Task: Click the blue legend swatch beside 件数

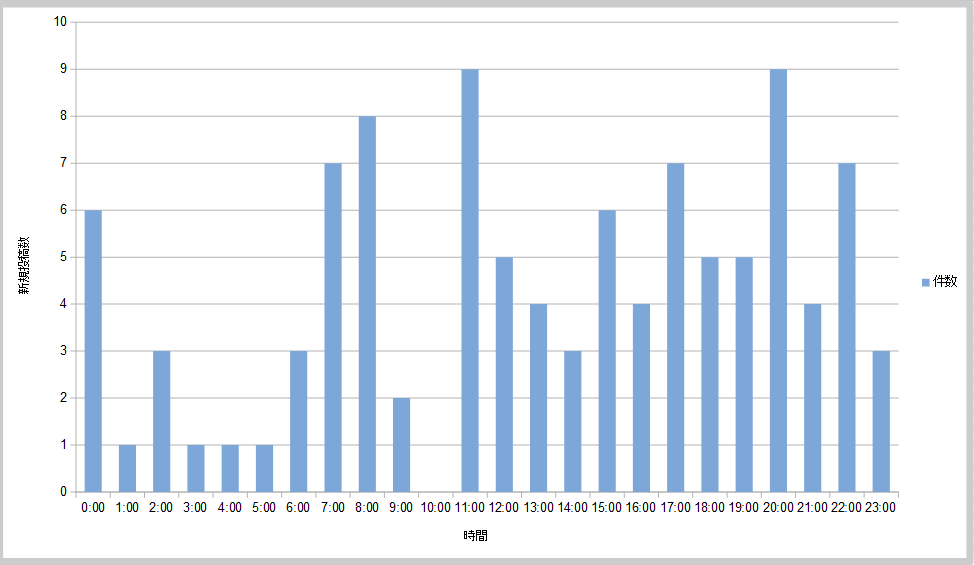Action: point(925,283)
